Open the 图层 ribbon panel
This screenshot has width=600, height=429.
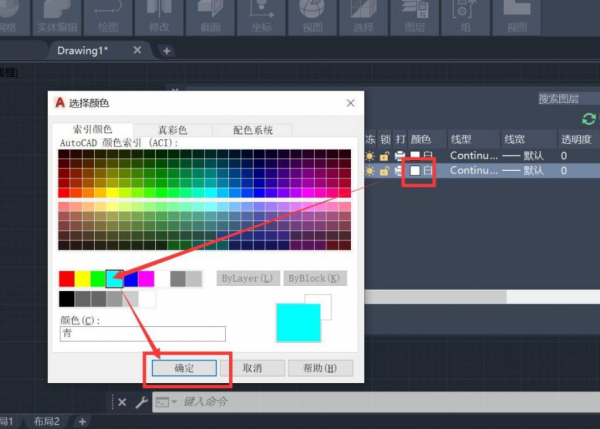pyautogui.click(x=415, y=17)
